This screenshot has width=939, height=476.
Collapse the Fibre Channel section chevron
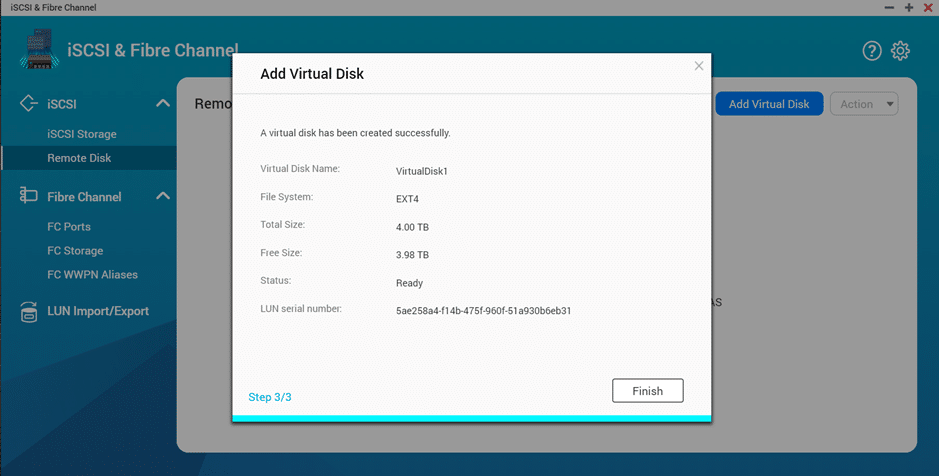pos(163,196)
